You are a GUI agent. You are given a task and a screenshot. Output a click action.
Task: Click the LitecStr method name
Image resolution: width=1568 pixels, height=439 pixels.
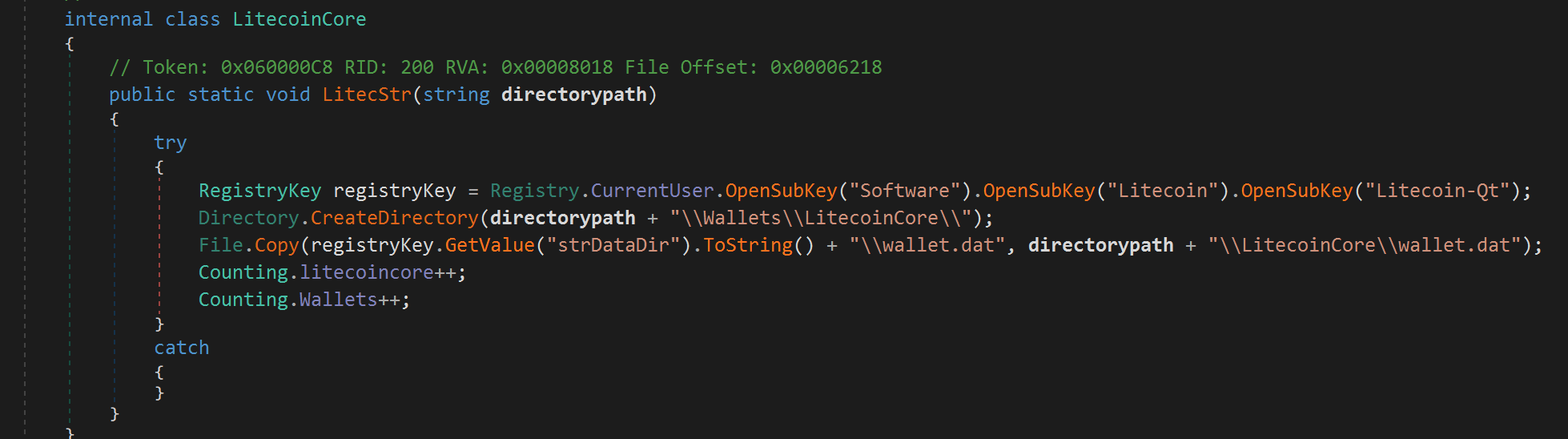click(367, 95)
